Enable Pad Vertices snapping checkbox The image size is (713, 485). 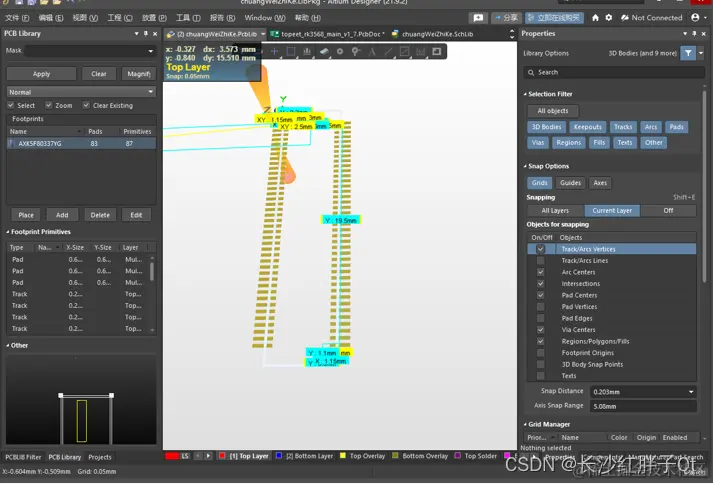click(540, 307)
